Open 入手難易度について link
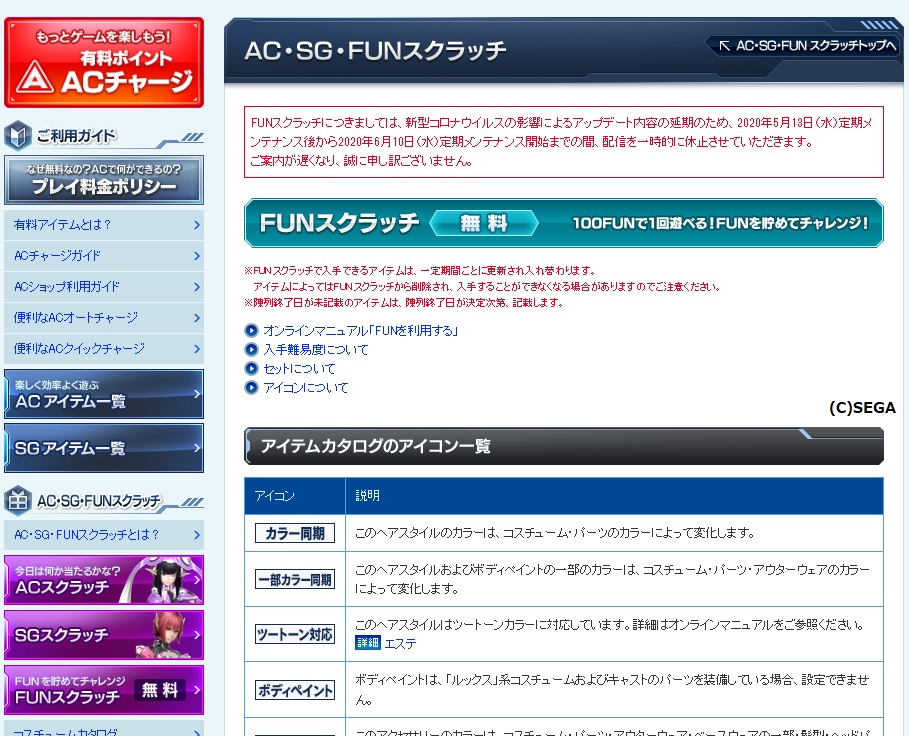Viewport: 909px width, 736px height. [x=315, y=349]
